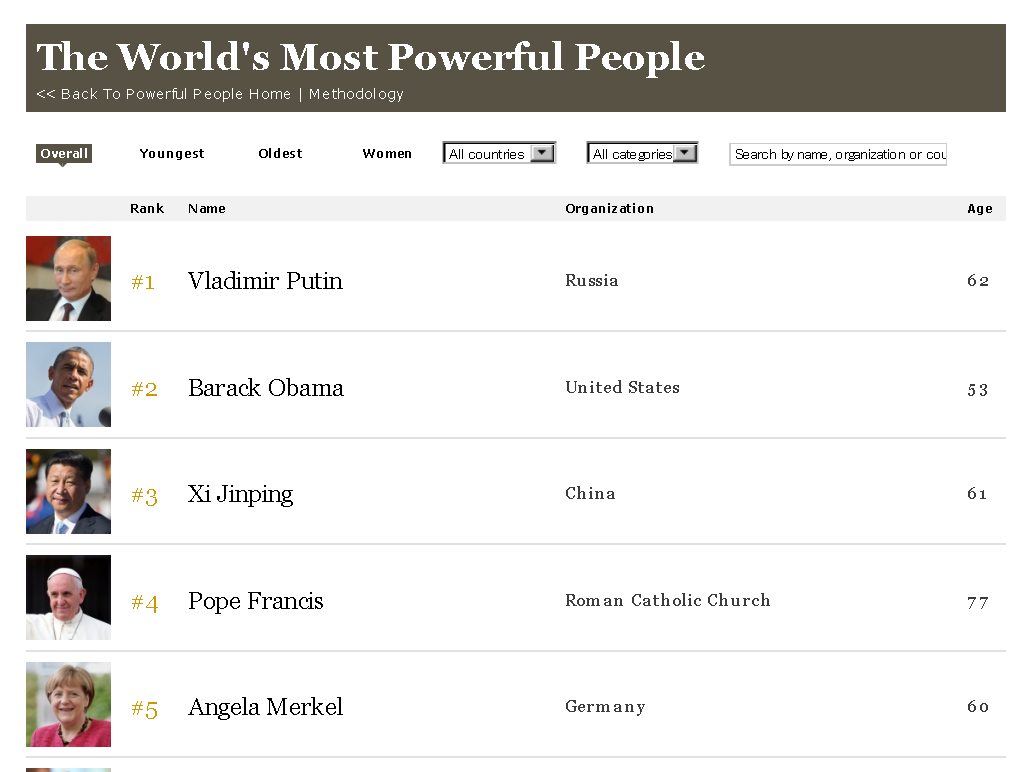Expand the All countries dropdown

point(499,154)
